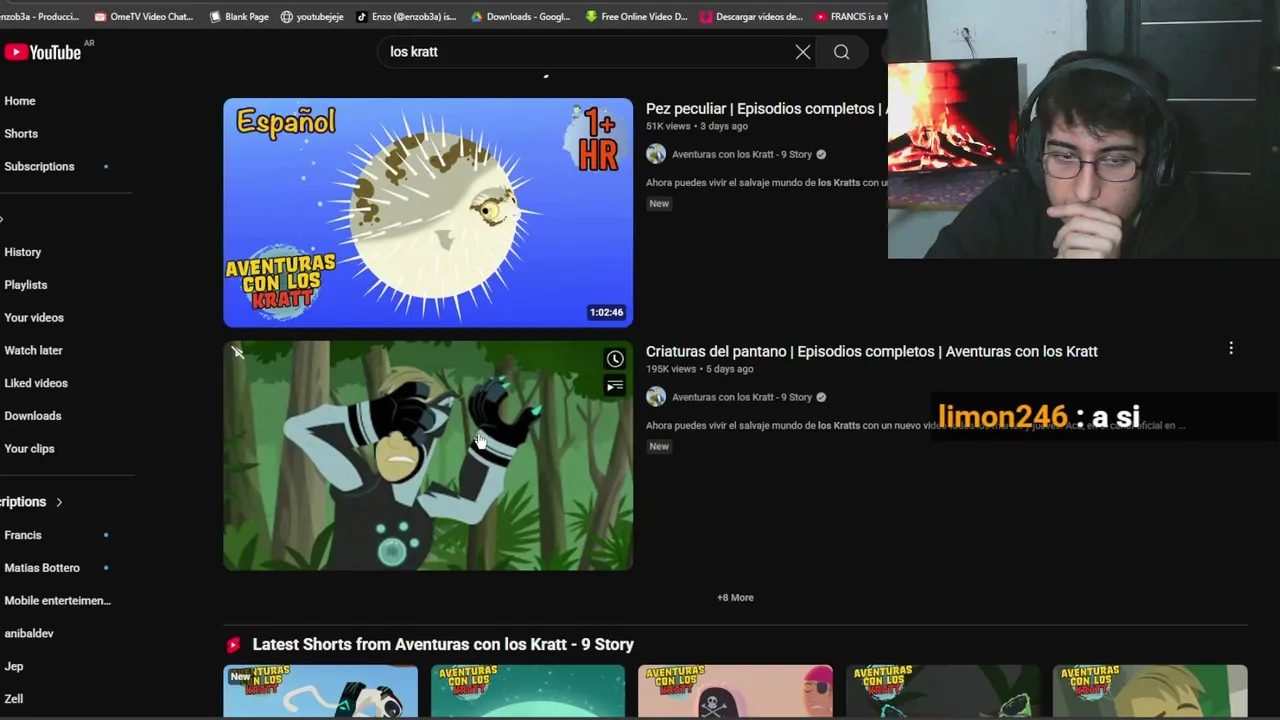The height and width of the screenshot is (720, 1280).
Task: Click the 1:02:46 duration badge
Action: point(606,313)
